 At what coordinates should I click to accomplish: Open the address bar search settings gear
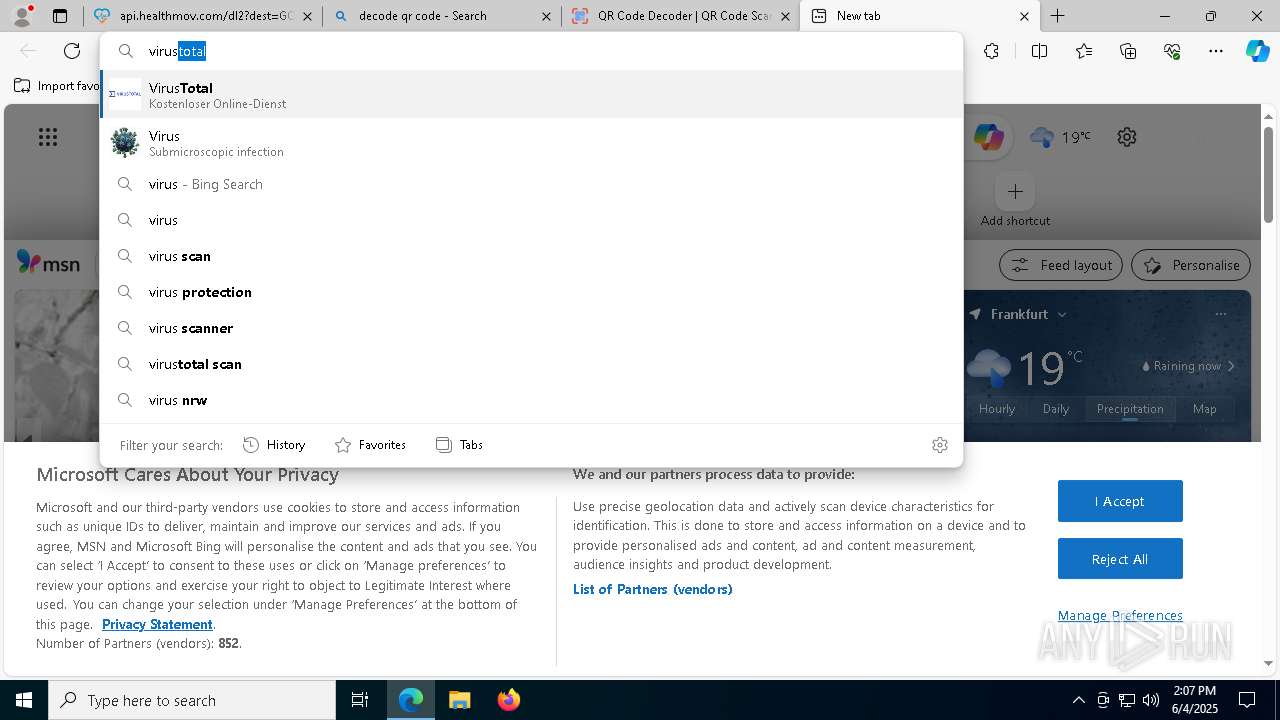939,445
